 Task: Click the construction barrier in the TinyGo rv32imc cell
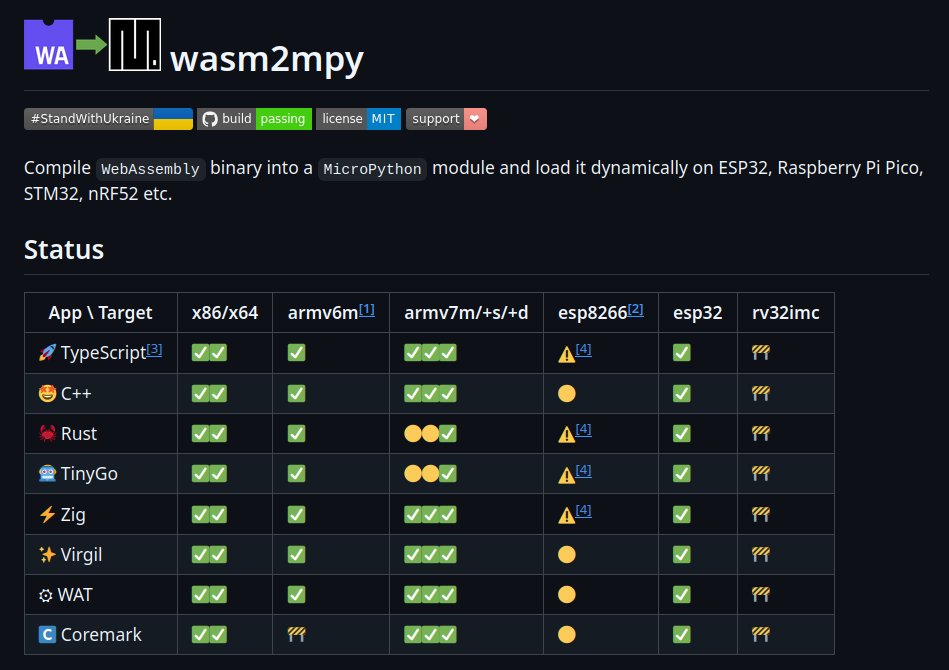click(x=761, y=473)
